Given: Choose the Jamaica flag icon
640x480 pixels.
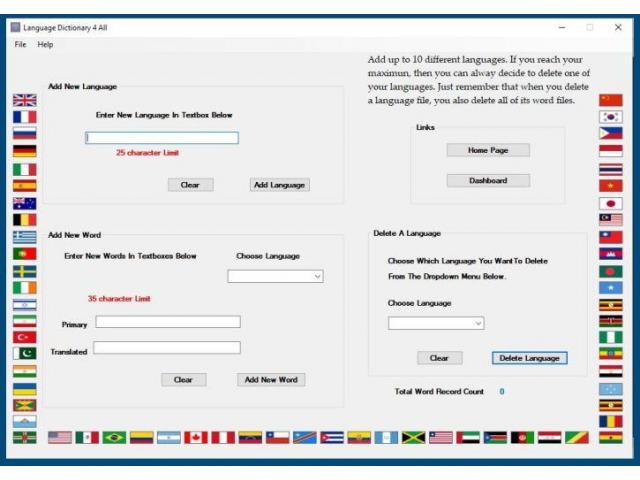Looking at the screenshot, I should [x=413, y=437].
